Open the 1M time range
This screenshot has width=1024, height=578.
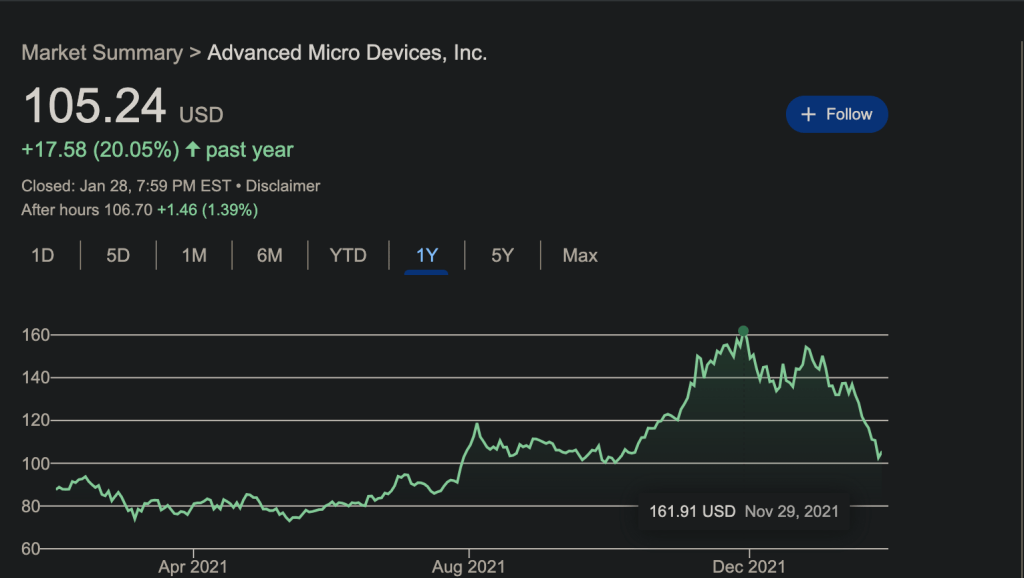[x=194, y=255]
